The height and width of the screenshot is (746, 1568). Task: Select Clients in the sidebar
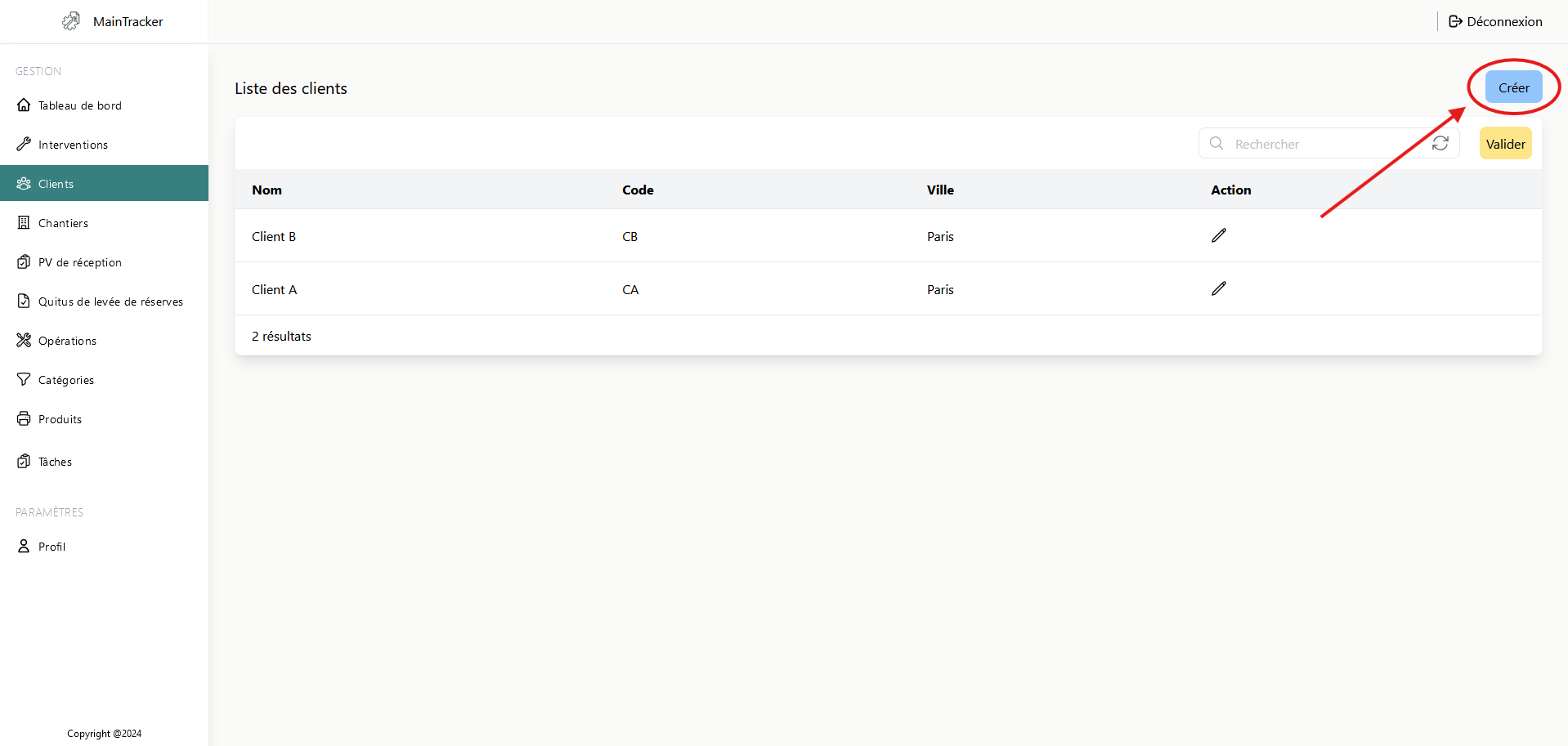click(56, 184)
